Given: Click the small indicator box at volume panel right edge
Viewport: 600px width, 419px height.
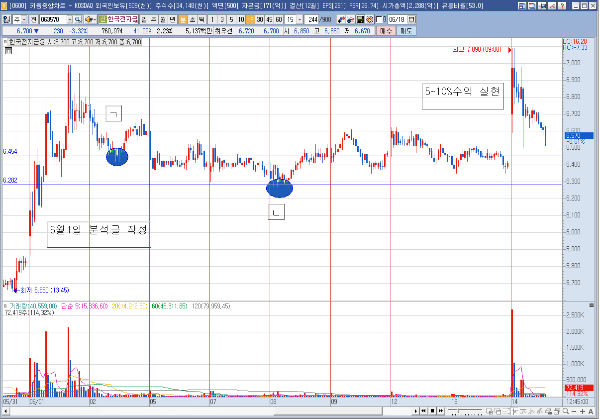Looking at the screenshot, I should pyautogui.click(x=592, y=305).
